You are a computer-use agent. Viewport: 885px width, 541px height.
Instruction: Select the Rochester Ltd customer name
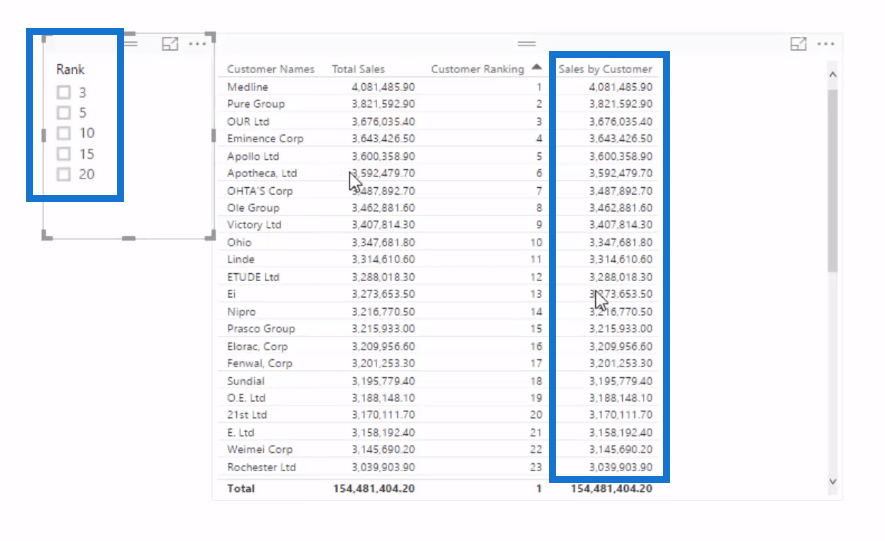tap(261, 467)
